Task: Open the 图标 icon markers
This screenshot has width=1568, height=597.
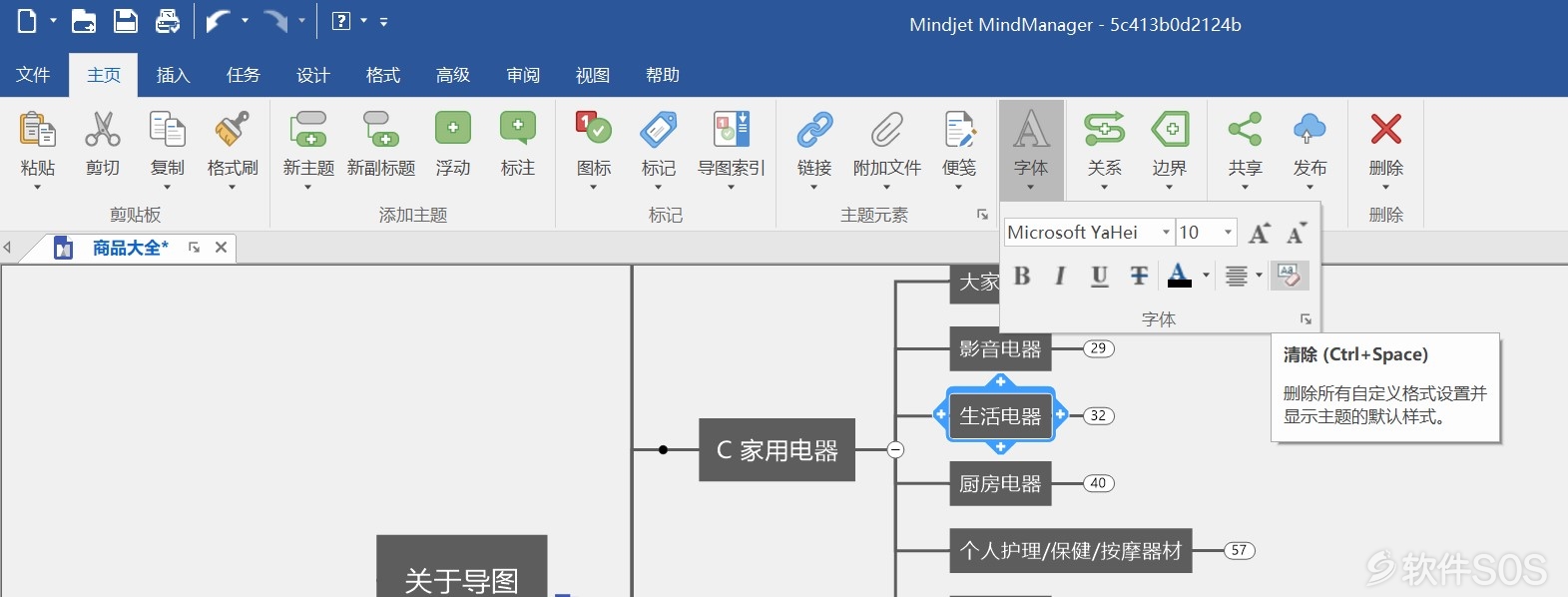Action: tap(593, 148)
